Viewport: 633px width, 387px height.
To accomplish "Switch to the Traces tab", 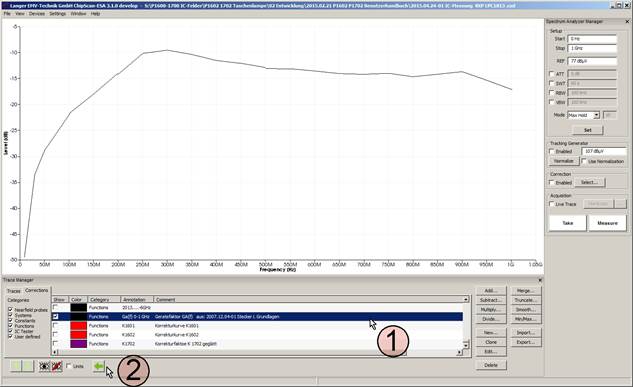I will (x=13, y=291).
